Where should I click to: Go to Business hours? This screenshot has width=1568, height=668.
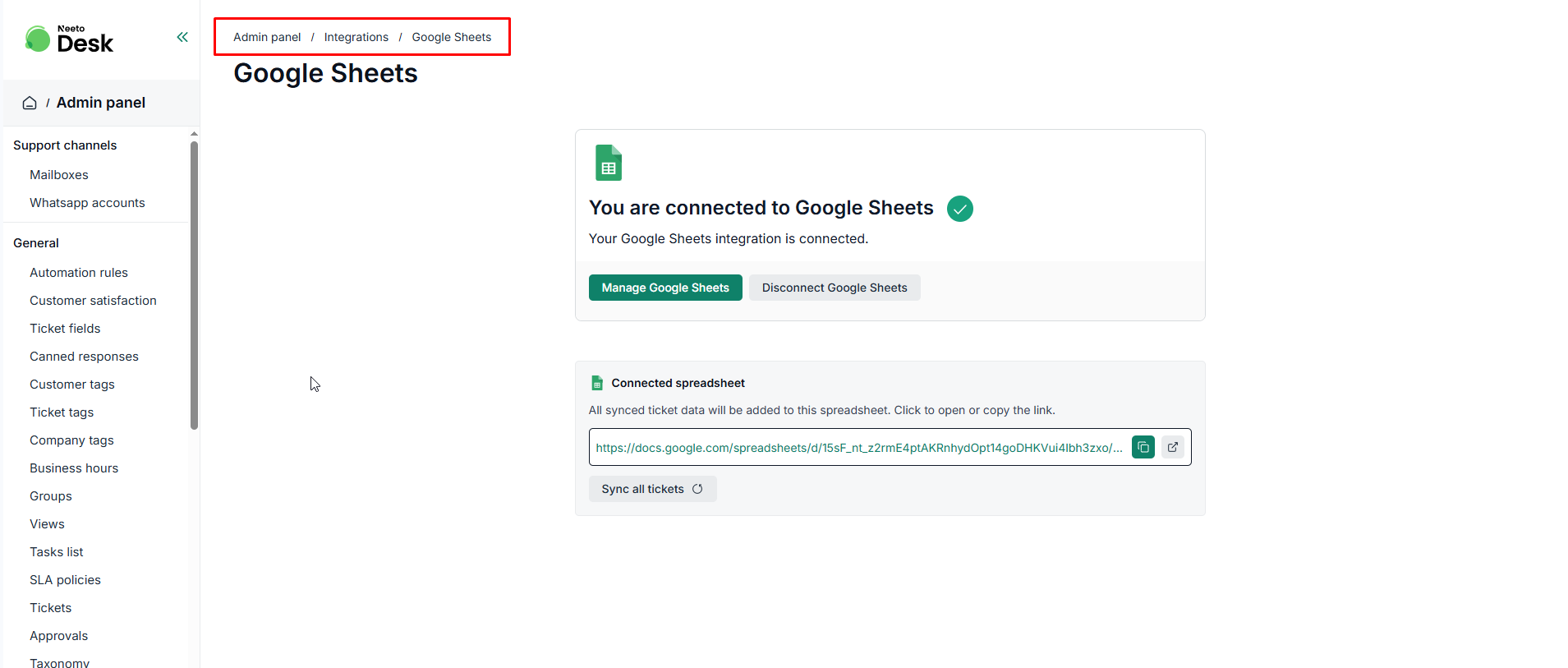pos(74,468)
